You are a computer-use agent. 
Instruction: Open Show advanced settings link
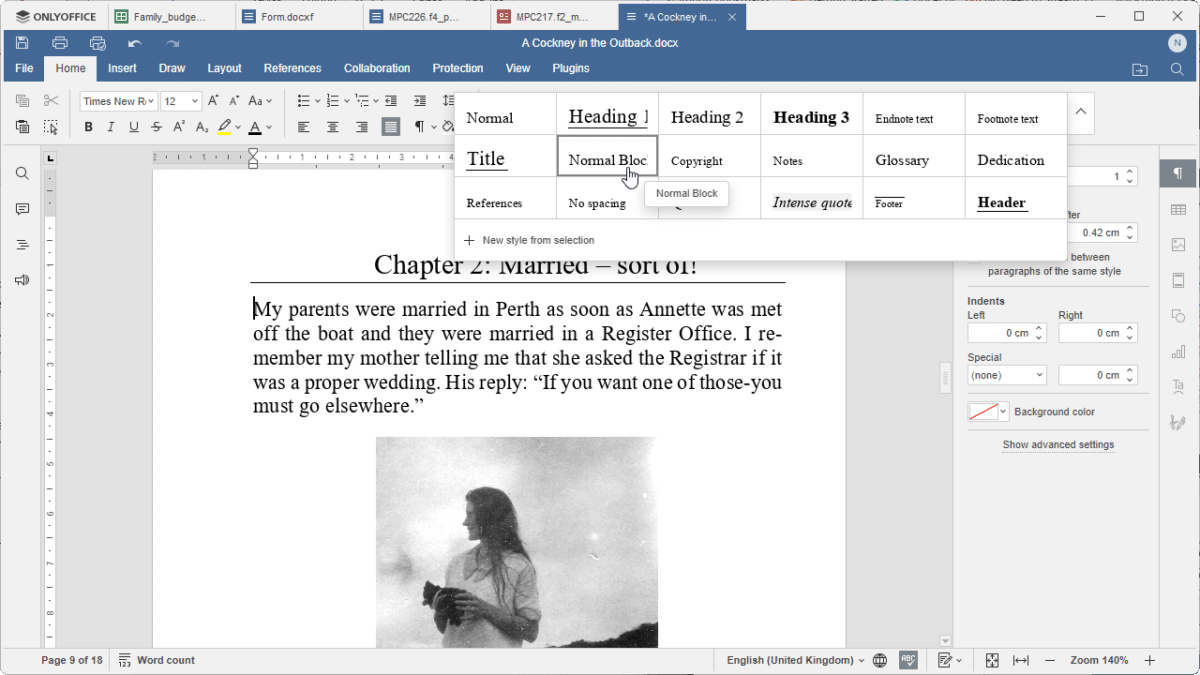click(x=1058, y=444)
